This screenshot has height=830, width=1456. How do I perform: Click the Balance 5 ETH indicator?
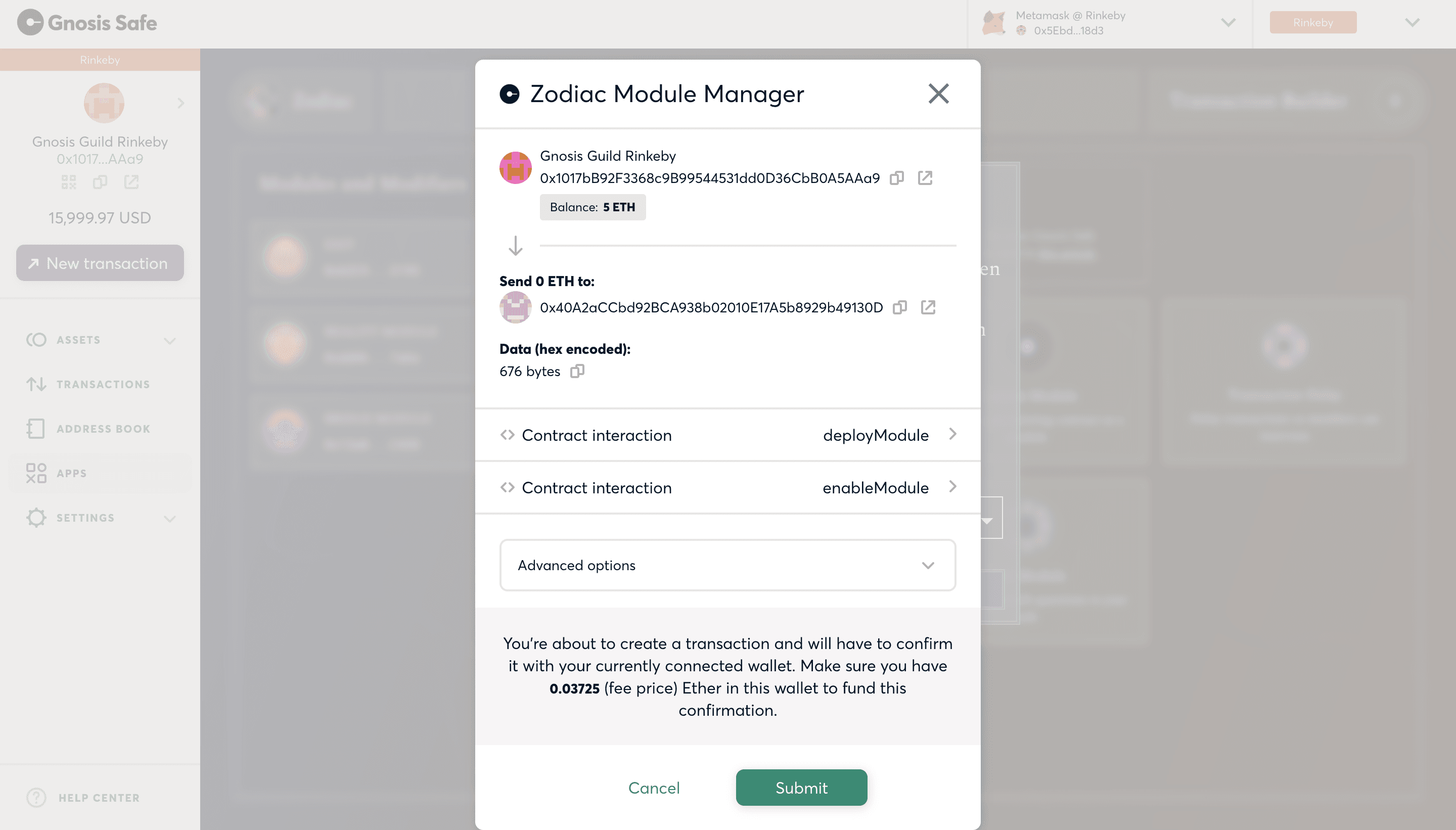click(x=592, y=207)
